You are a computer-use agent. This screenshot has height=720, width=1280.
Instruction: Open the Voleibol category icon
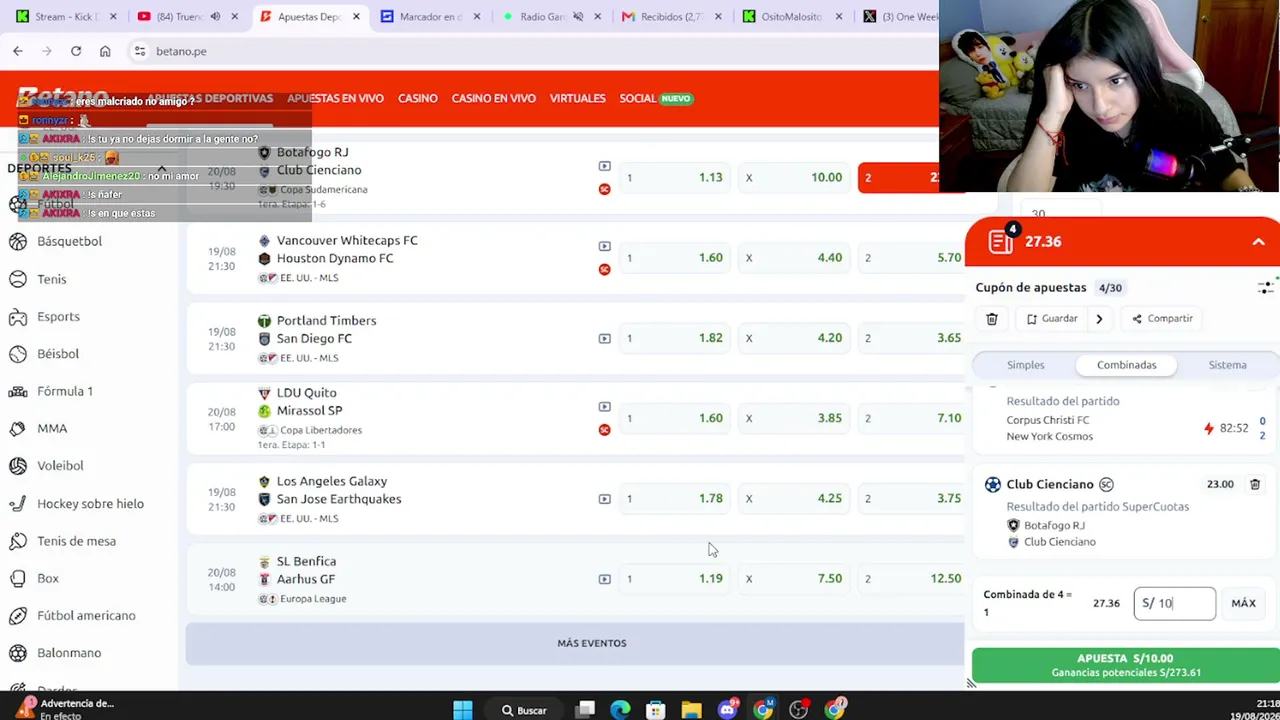click(18, 466)
